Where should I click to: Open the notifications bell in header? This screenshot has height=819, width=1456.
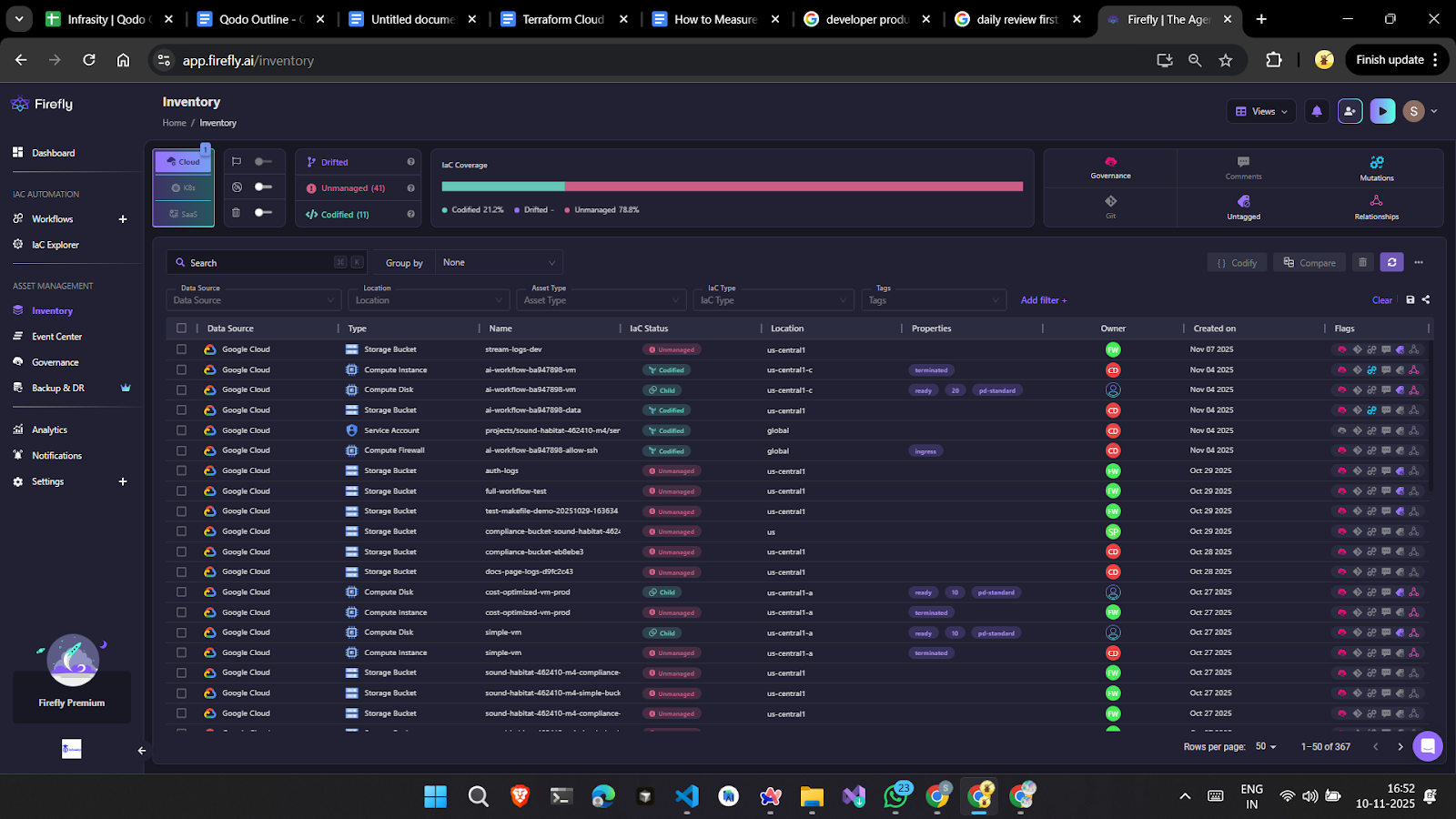tap(1317, 111)
